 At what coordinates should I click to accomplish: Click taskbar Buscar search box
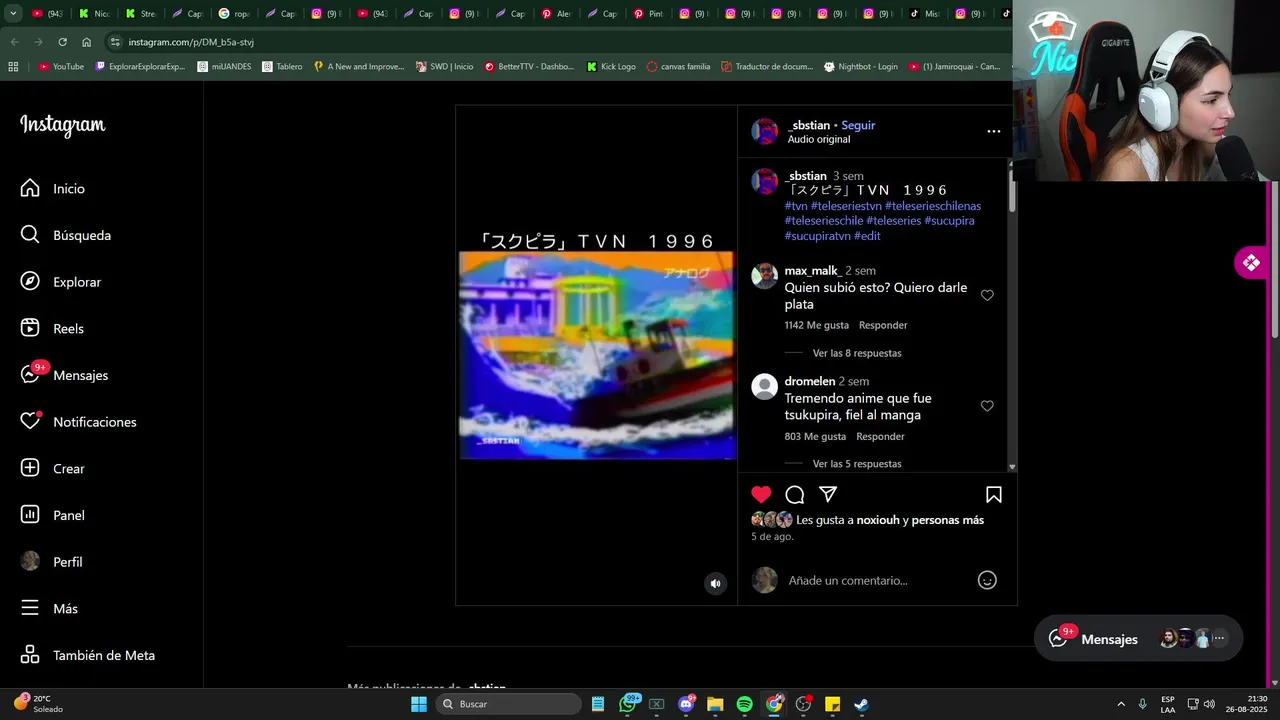tap(508, 704)
